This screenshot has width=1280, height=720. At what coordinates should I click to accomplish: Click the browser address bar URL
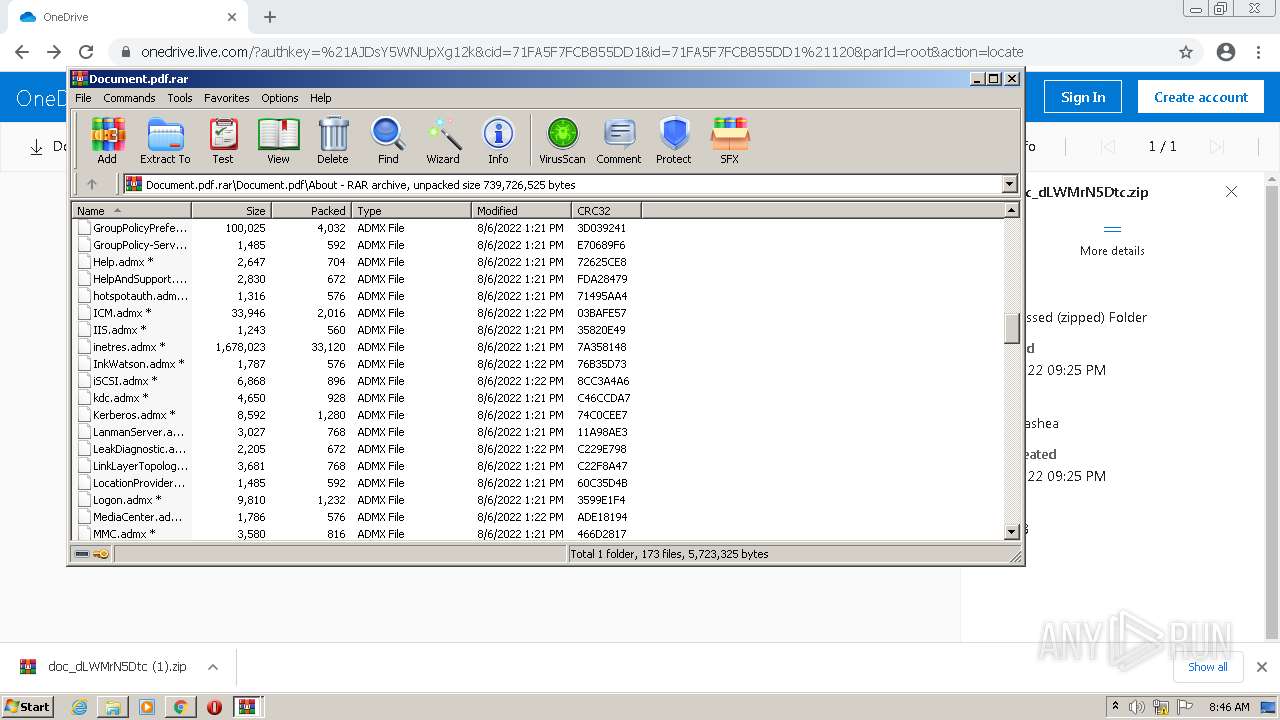pyautogui.click(x=582, y=52)
